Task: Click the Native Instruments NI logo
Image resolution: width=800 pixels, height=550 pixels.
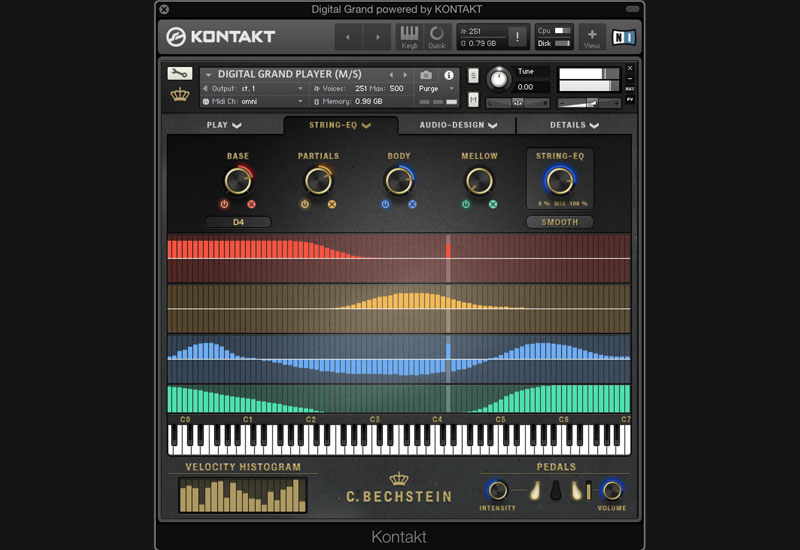Action: 623,37
